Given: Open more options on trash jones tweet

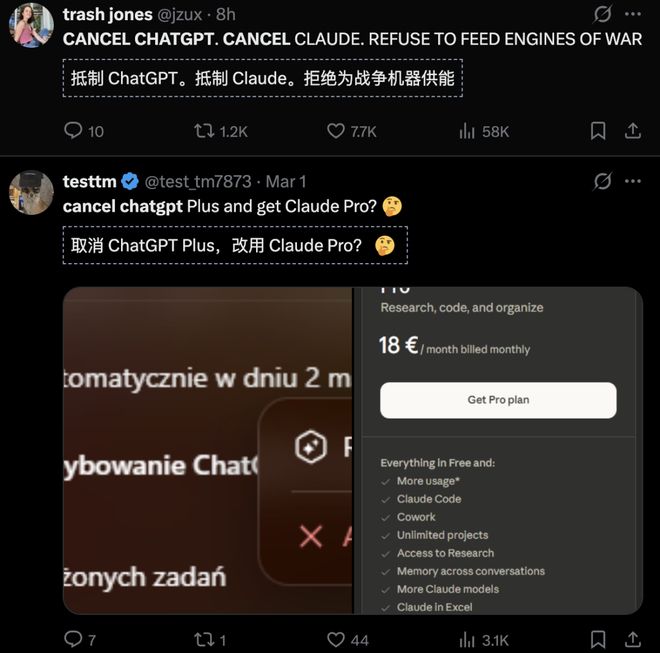Looking at the screenshot, I should point(632,15).
